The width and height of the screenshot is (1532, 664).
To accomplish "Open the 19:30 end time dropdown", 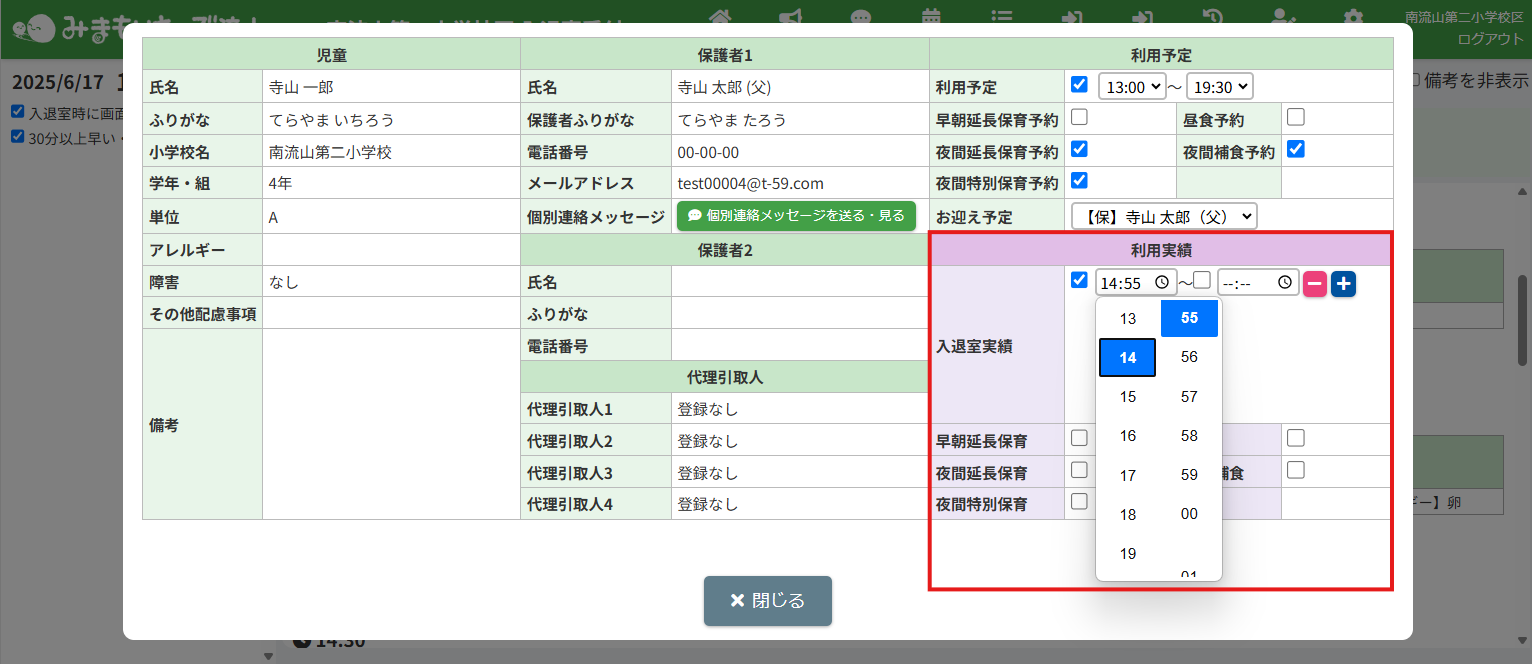I will (x=1219, y=86).
